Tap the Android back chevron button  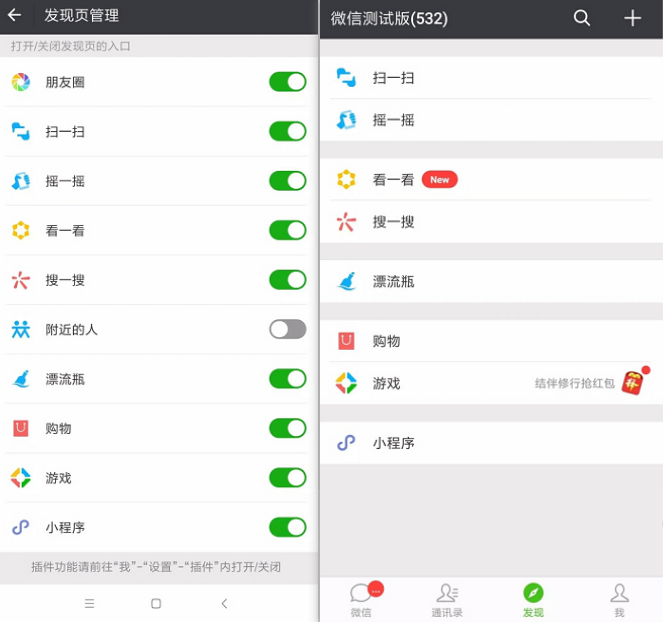224,603
